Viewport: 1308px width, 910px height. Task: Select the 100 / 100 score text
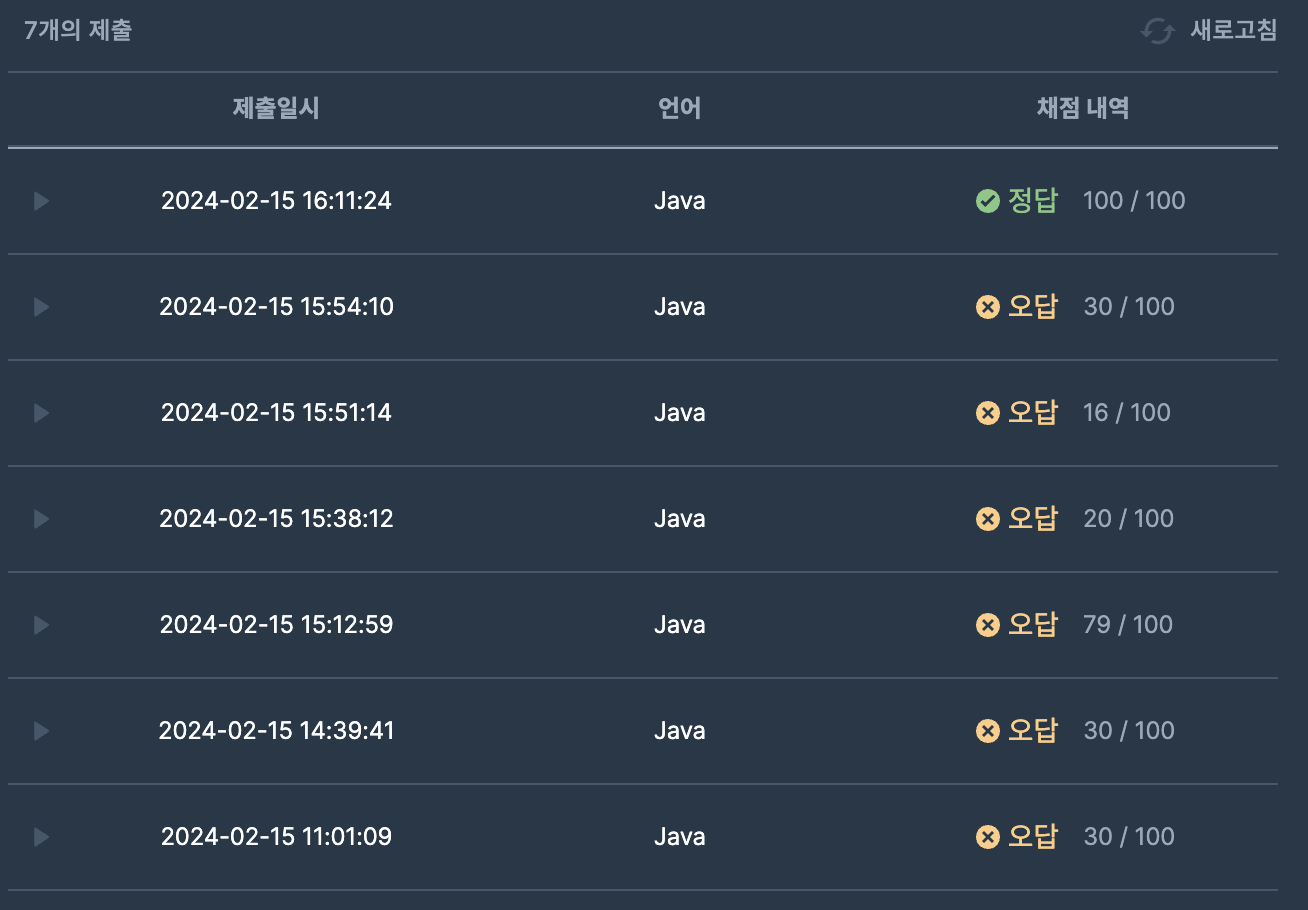point(1134,201)
